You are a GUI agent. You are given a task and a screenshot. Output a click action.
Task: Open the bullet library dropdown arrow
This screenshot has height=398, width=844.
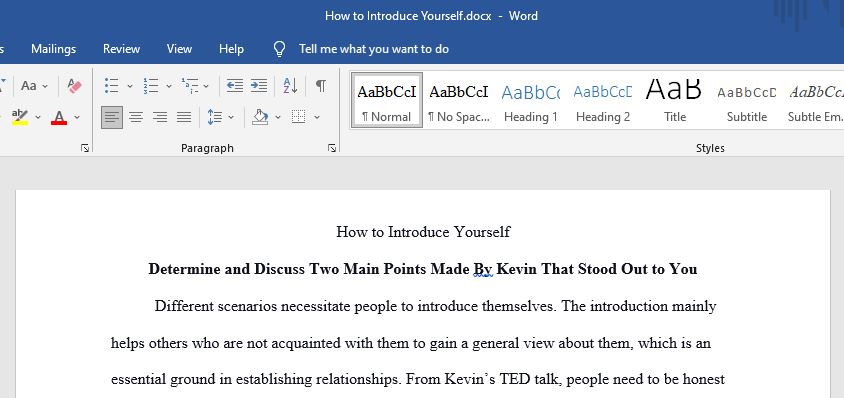pyautogui.click(x=130, y=86)
